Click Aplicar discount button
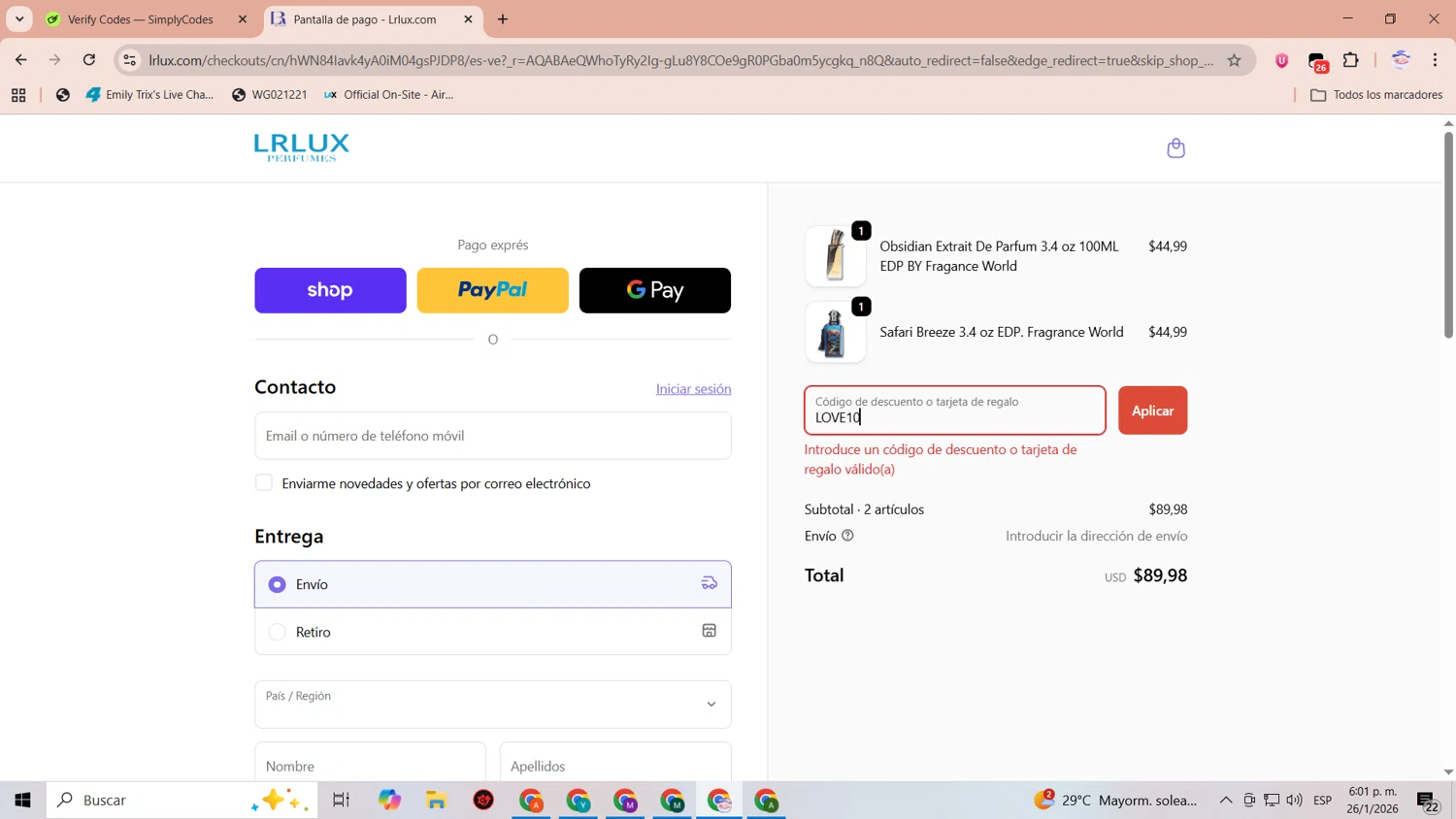 coord(1152,410)
